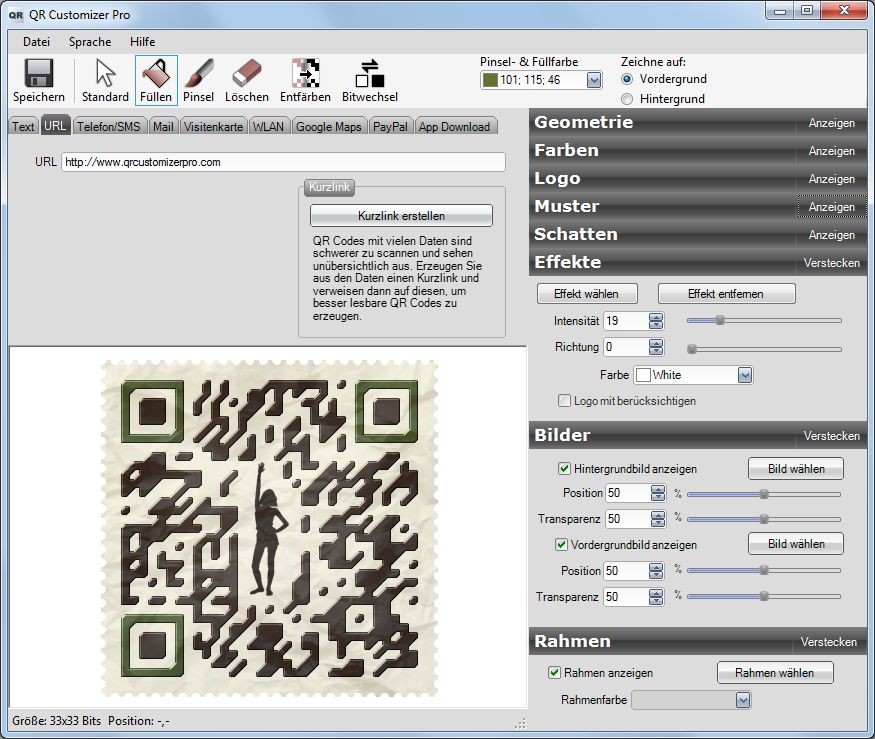This screenshot has width=875, height=739.
Task: Click the QR app icon in title bar
Action: pos(16,15)
